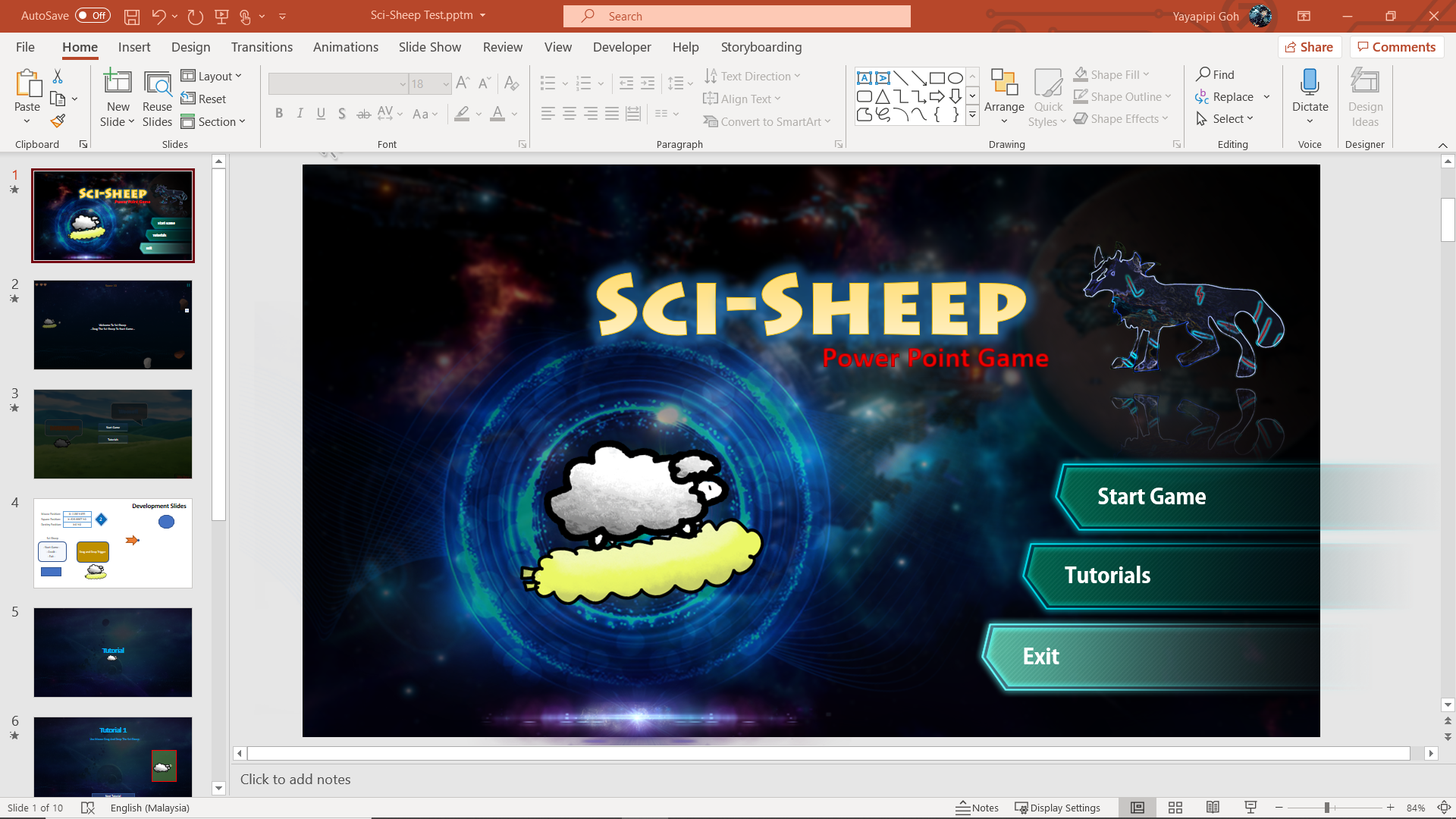Click the Cut scissors icon

[x=58, y=76]
